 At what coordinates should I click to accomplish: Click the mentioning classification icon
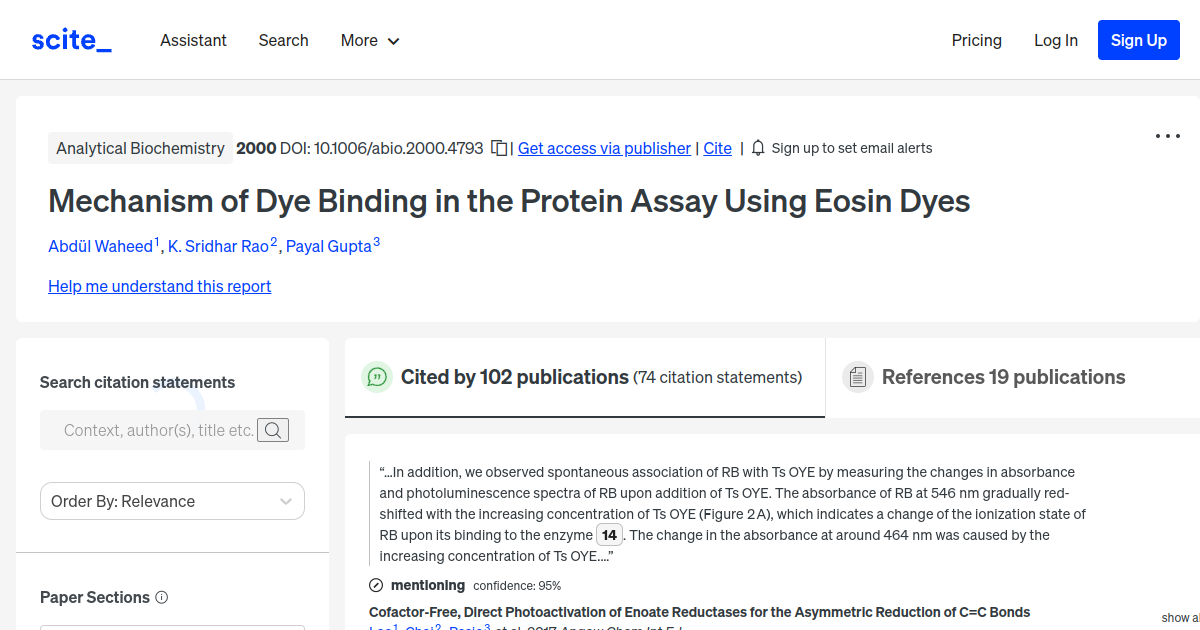[x=375, y=585]
